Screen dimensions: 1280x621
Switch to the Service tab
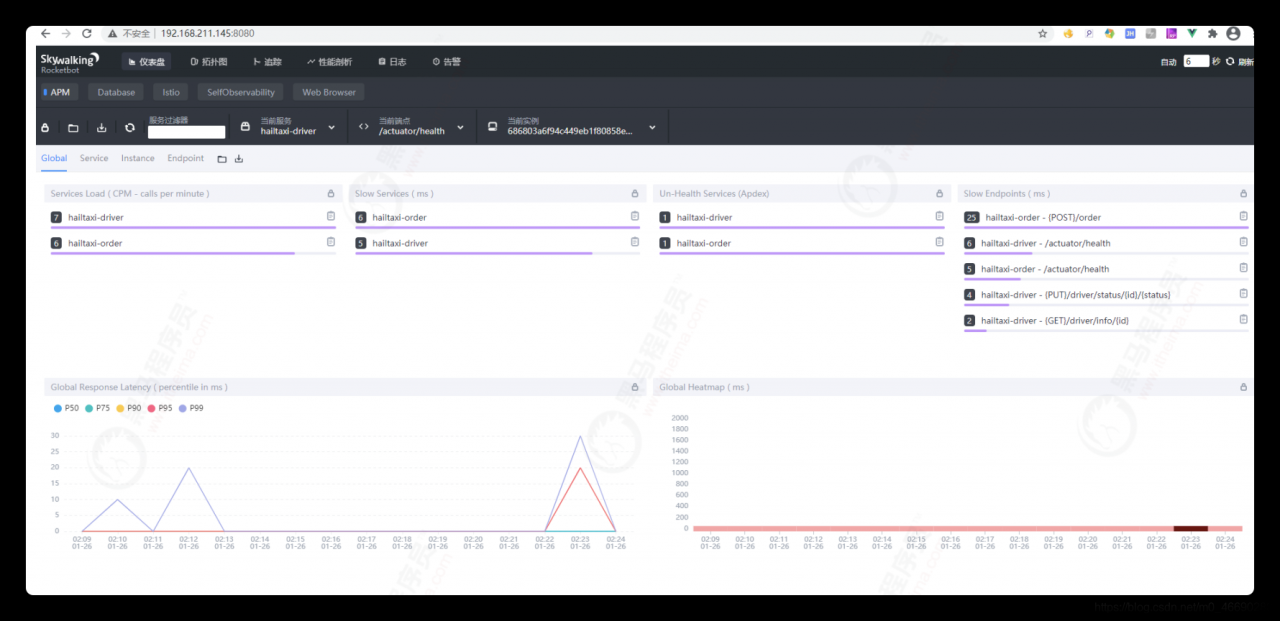[94, 158]
